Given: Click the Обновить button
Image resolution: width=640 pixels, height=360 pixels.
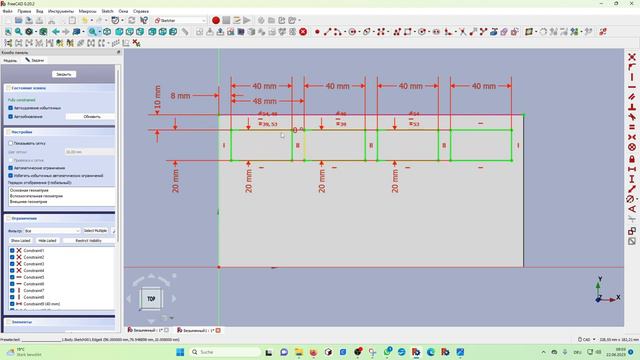Looking at the screenshot, I should tap(90, 116).
